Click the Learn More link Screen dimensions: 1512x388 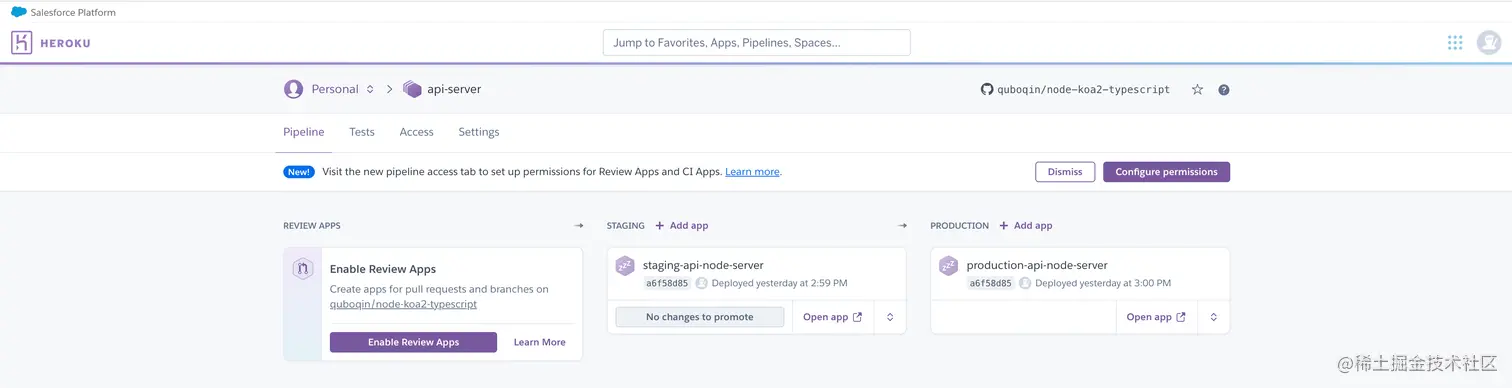[x=540, y=342]
